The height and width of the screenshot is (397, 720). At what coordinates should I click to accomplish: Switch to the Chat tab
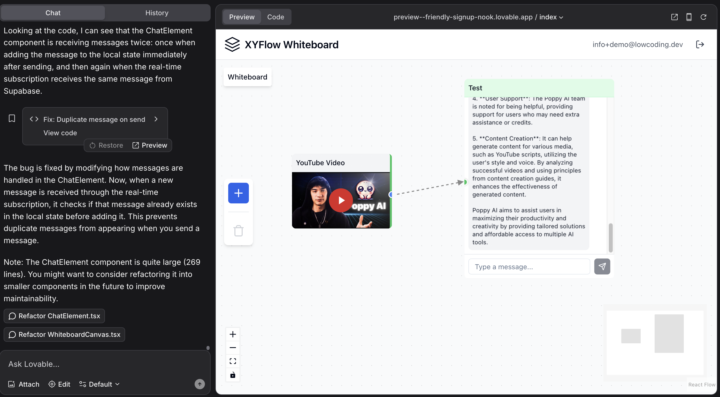pos(53,13)
